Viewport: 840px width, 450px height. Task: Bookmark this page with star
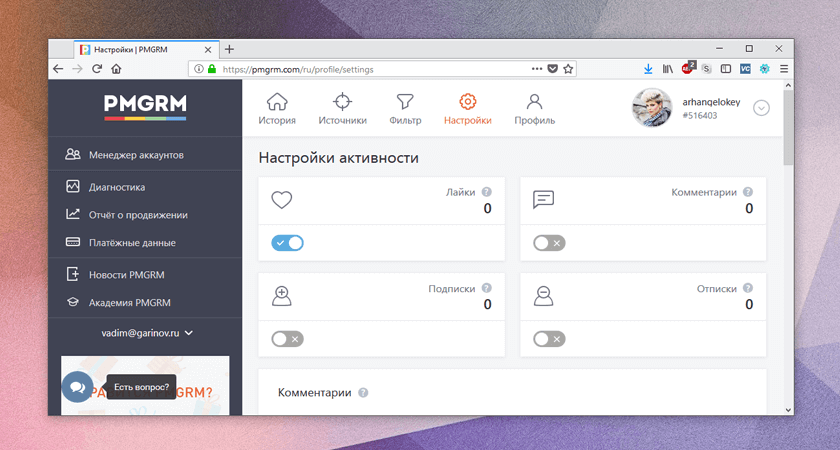point(568,69)
